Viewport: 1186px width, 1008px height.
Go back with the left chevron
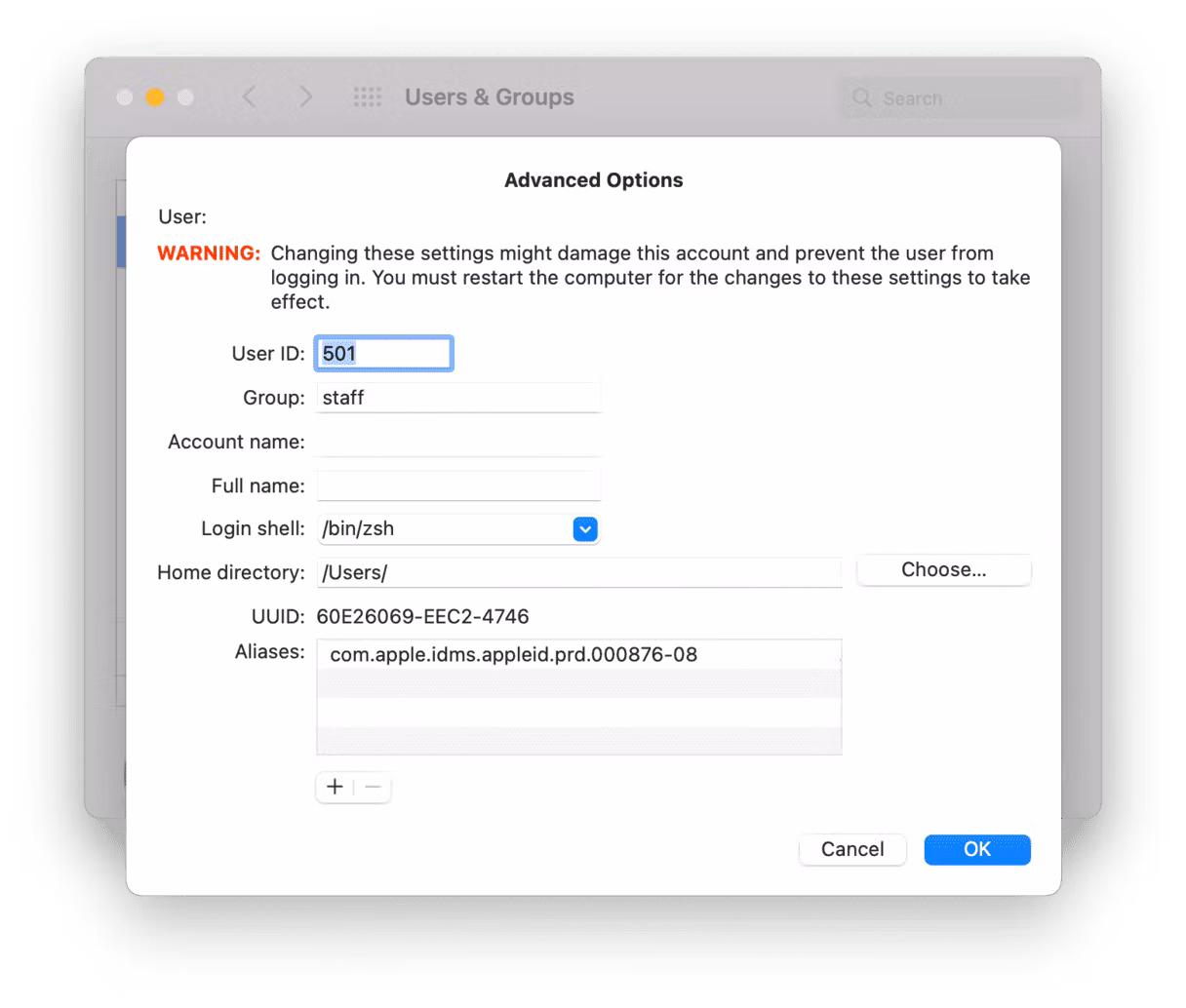(250, 97)
